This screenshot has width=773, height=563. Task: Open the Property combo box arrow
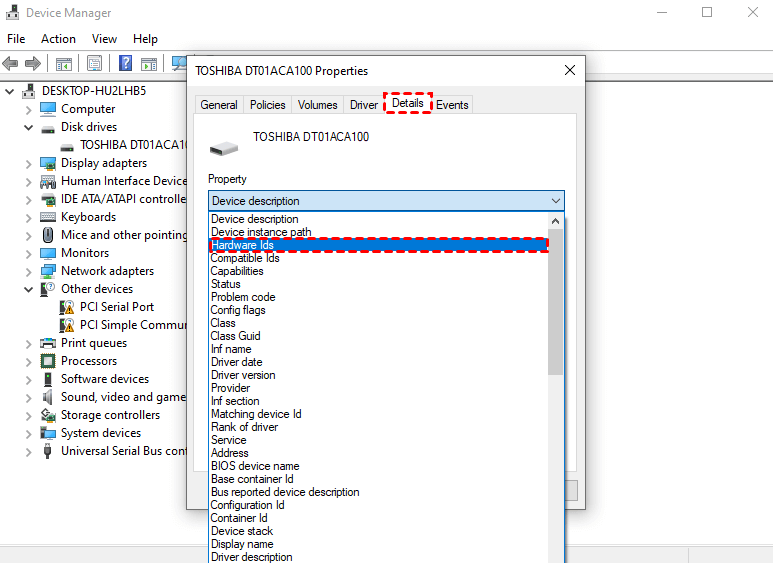(556, 201)
